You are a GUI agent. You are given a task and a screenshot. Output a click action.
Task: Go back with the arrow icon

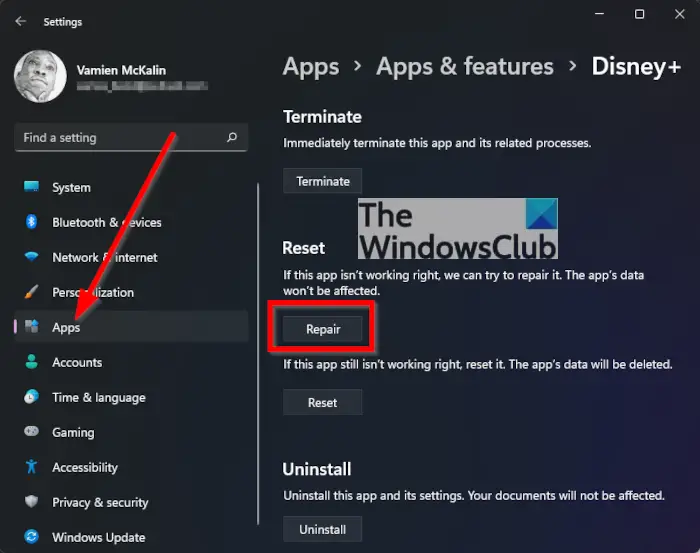pos(21,21)
